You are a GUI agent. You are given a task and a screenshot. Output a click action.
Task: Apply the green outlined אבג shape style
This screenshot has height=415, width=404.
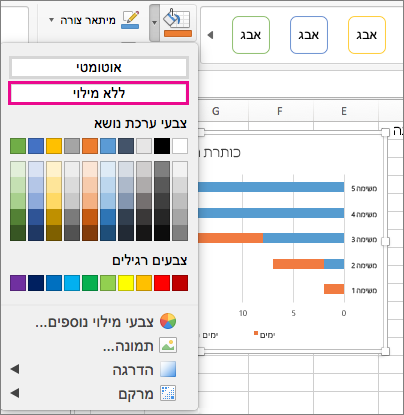251,35
